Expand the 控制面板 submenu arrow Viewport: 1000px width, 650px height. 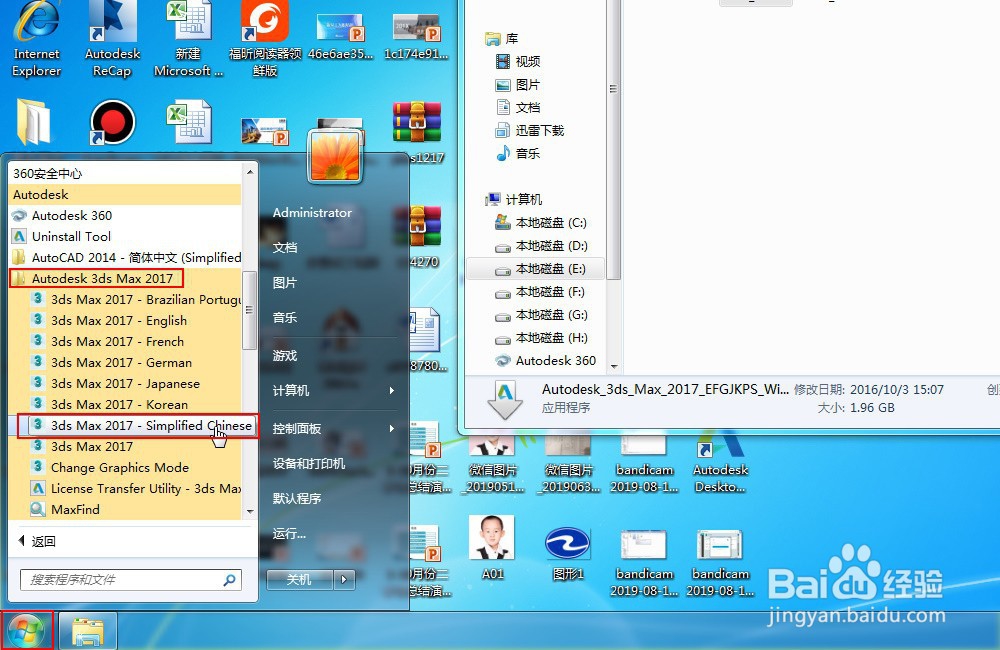point(392,429)
